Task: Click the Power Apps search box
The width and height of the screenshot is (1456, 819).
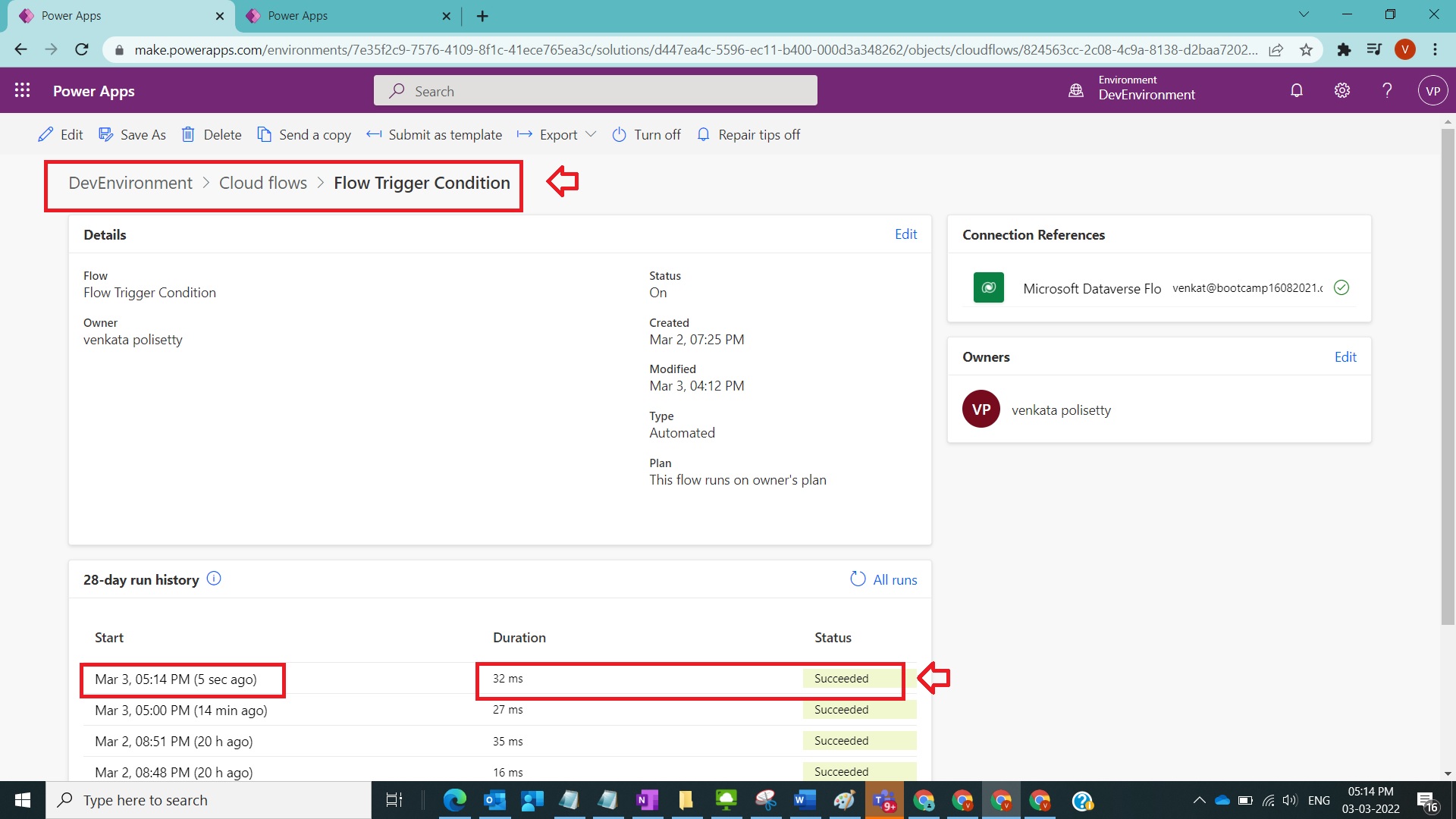Action: click(x=595, y=89)
